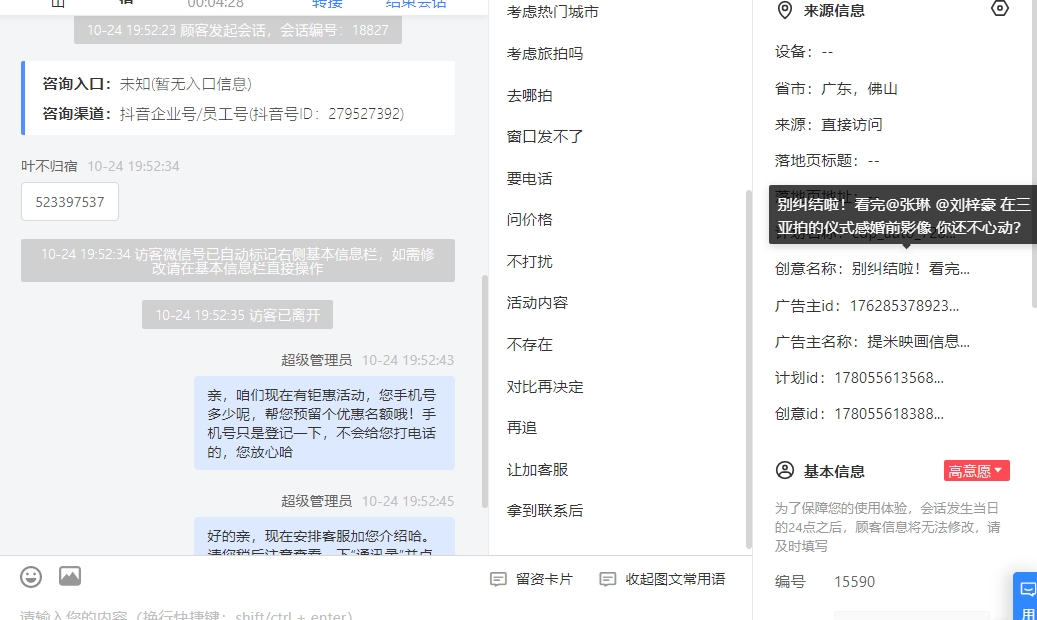Click the 广告主名称 提米映画信息 entry
1037x620 pixels.
coord(872,341)
